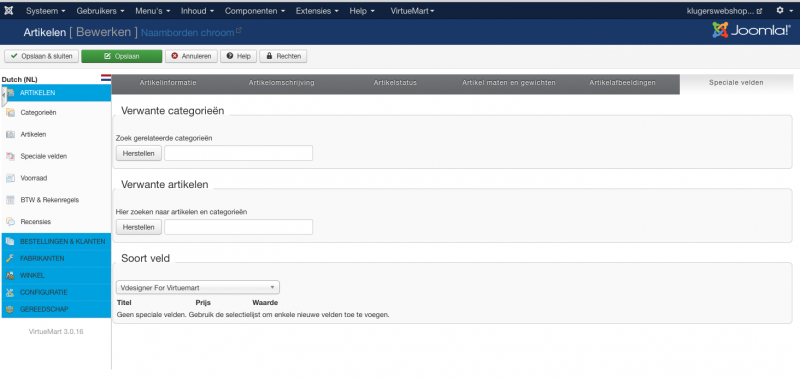The height and width of the screenshot is (381, 800).
Task: Focus the related categories search field
Action: tap(238, 153)
